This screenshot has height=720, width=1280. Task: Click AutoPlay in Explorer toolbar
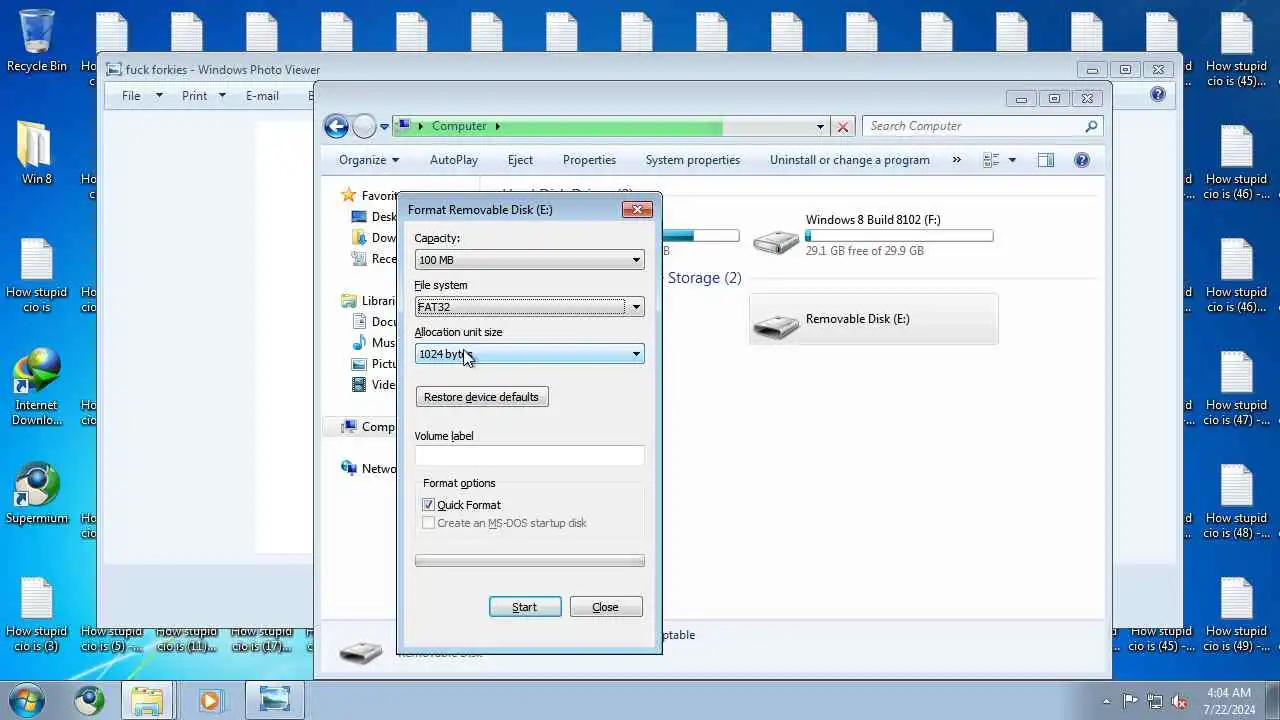pyautogui.click(x=454, y=160)
